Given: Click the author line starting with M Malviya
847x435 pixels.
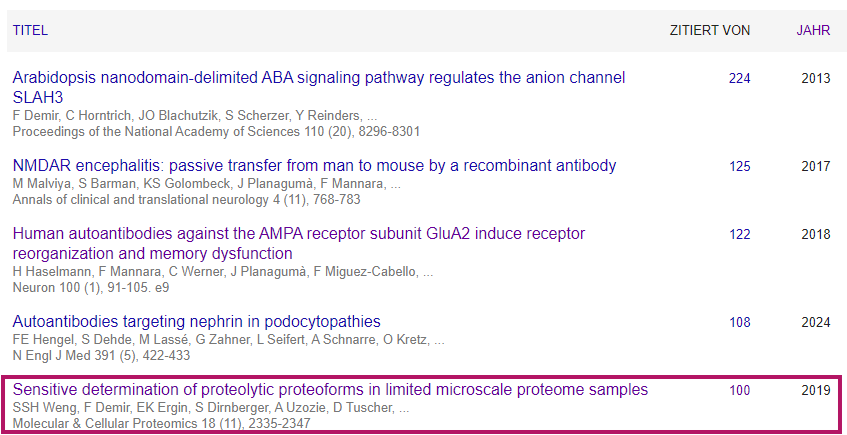Looking at the screenshot, I should [206, 184].
